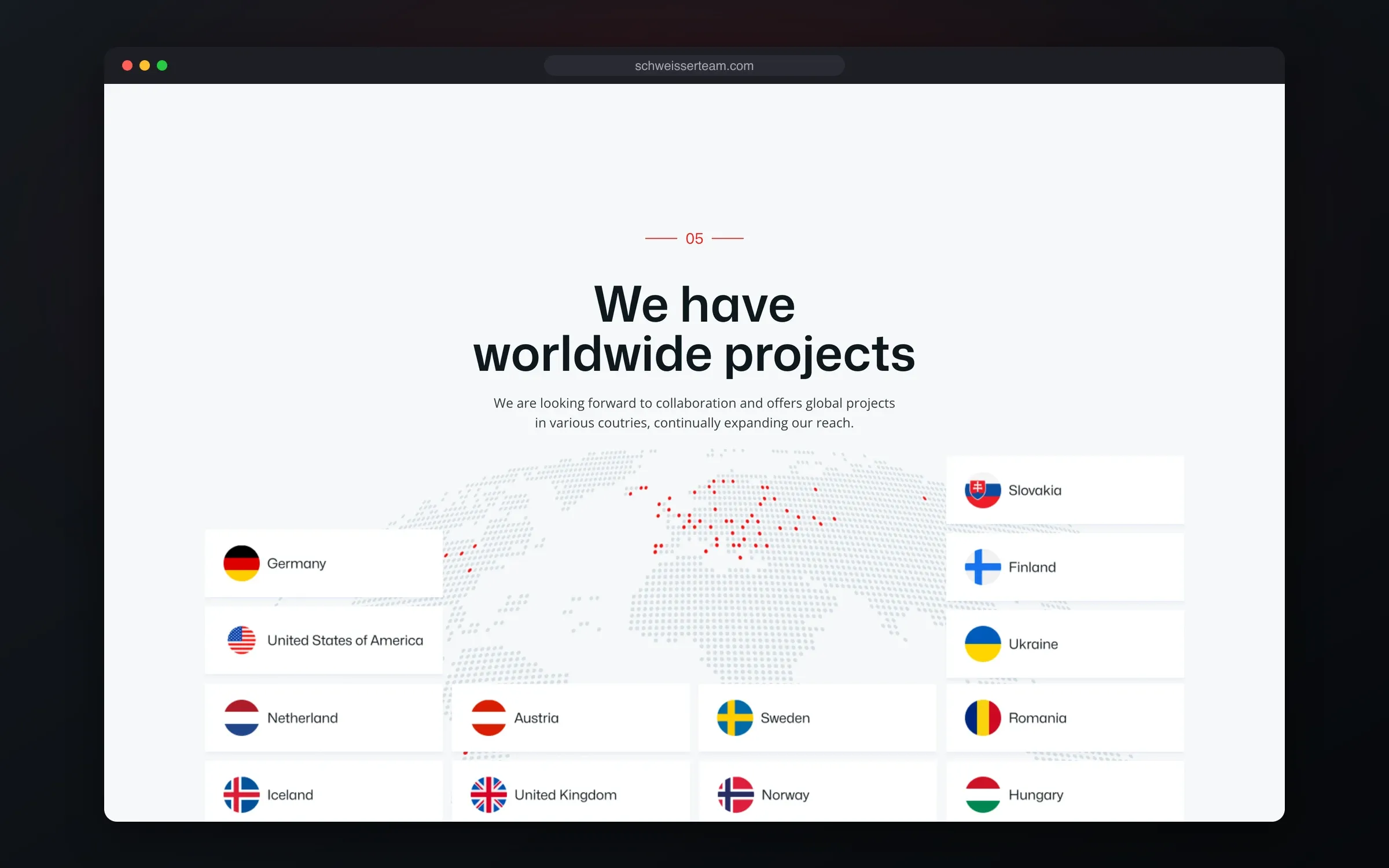
Task: Select the Hungary country label
Action: tap(1036, 795)
